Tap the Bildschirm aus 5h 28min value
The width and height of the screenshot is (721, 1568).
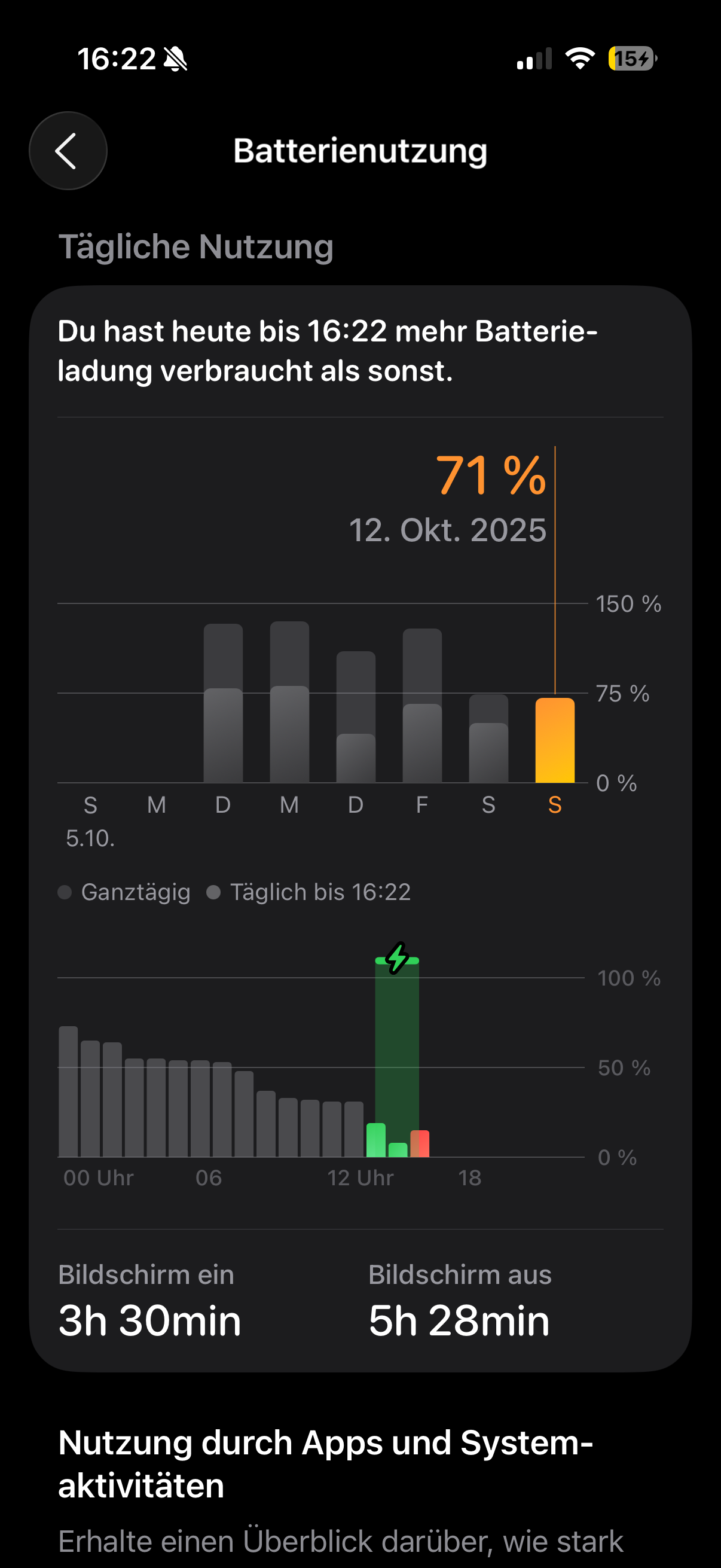[x=459, y=1320]
